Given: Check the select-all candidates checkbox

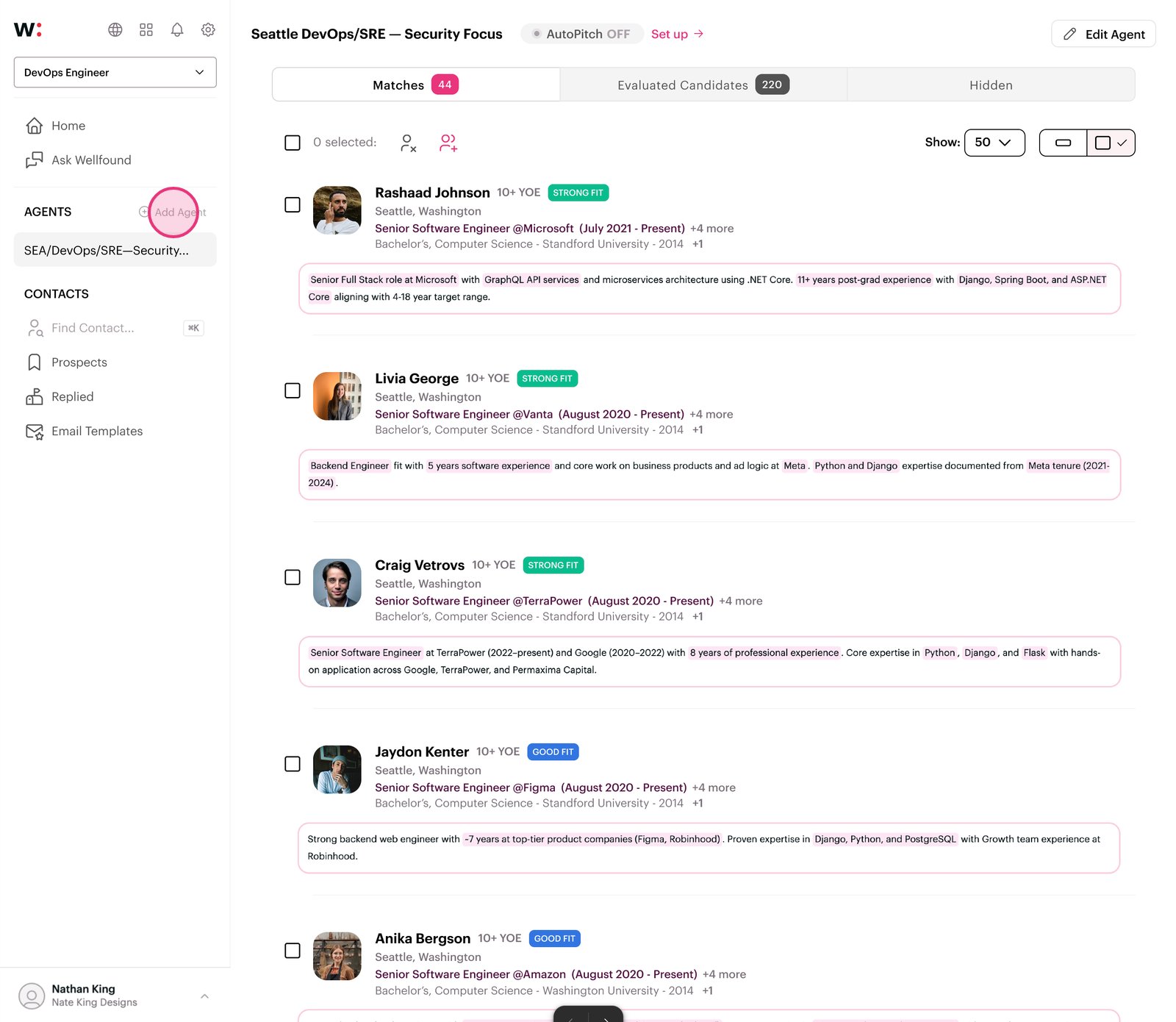Looking at the screenshot, I should pos(292,142).
